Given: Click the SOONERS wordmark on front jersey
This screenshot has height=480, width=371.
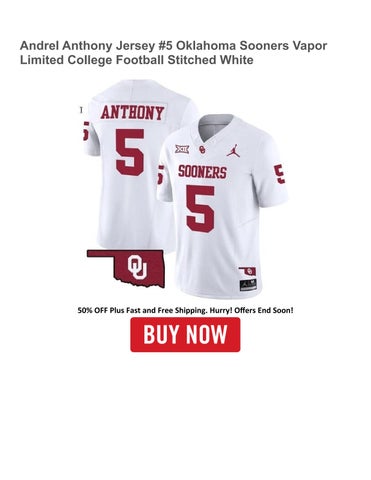Looking at the screenshot, I should (x=202, y=172).
